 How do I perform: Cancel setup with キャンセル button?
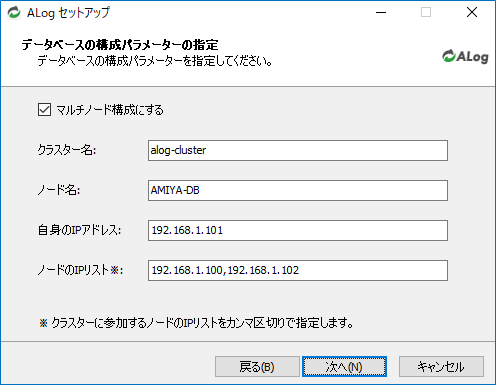(441, 367)
